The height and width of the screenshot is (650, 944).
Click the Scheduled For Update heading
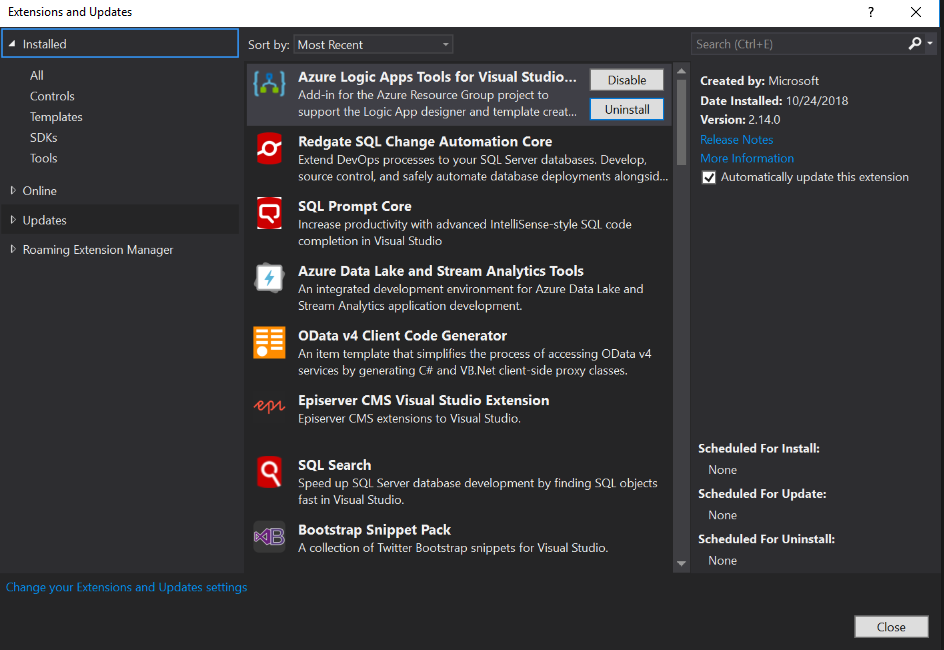click(762, 494)
